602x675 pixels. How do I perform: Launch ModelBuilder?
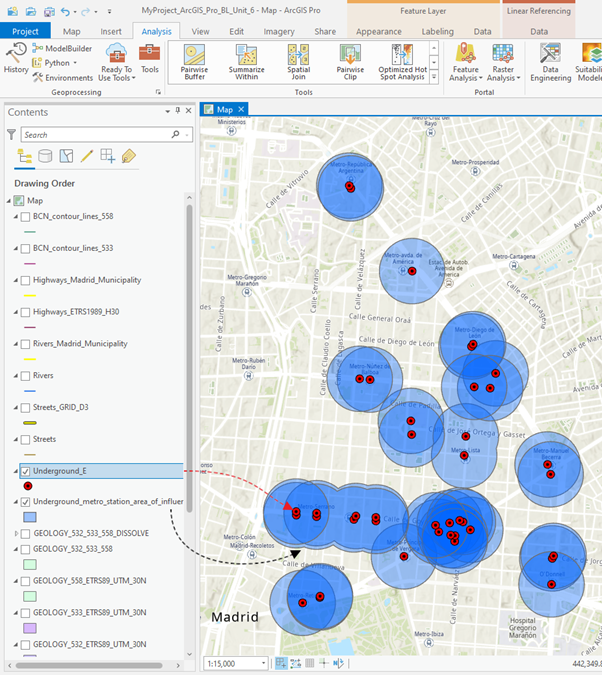[62, 48]
